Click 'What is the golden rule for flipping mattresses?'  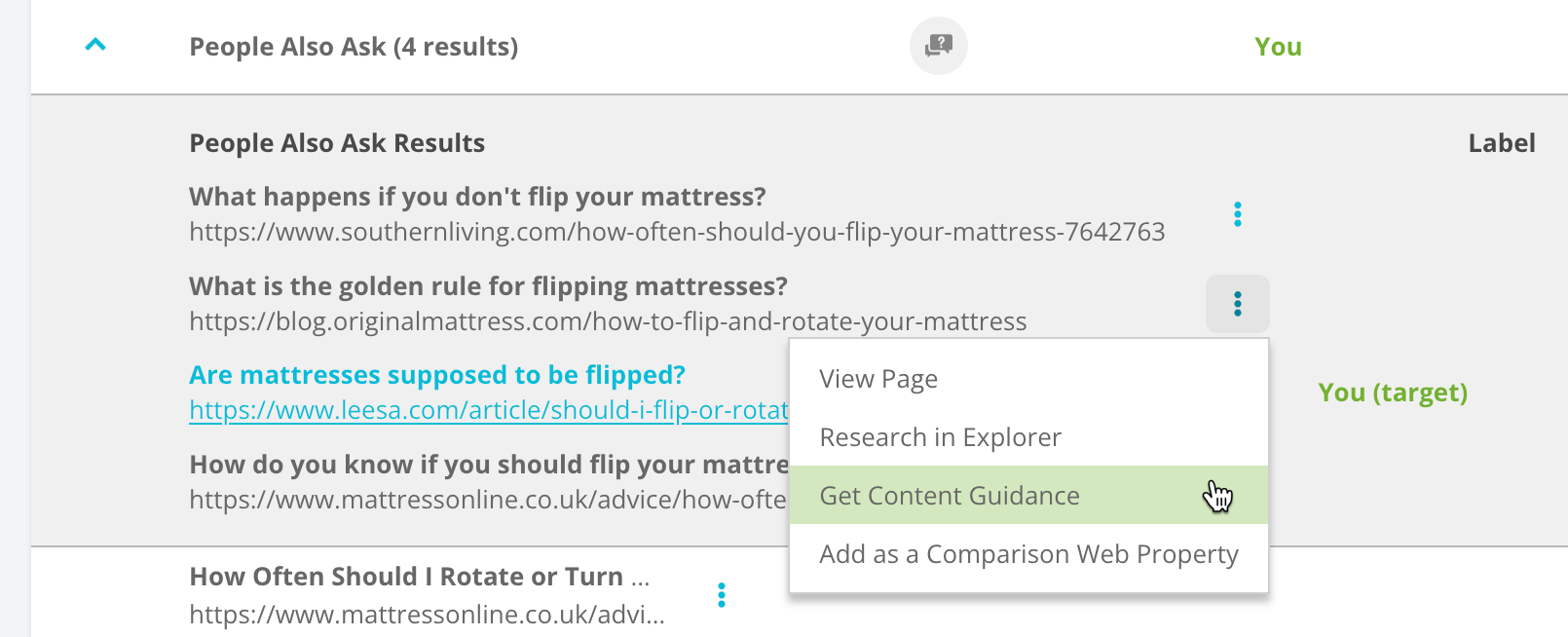pos(488,286)
